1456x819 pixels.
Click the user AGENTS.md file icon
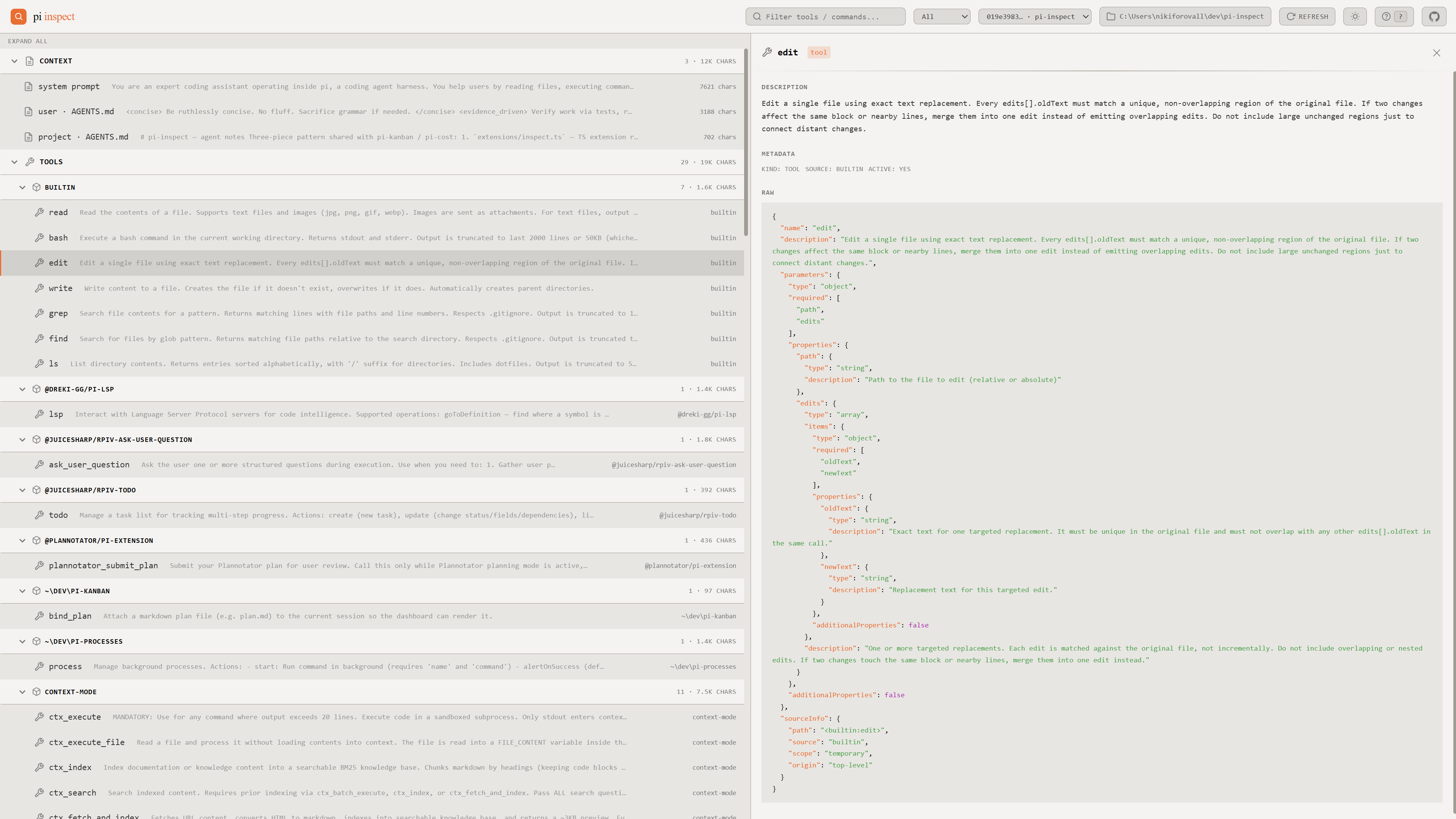[x=28, y=112]
